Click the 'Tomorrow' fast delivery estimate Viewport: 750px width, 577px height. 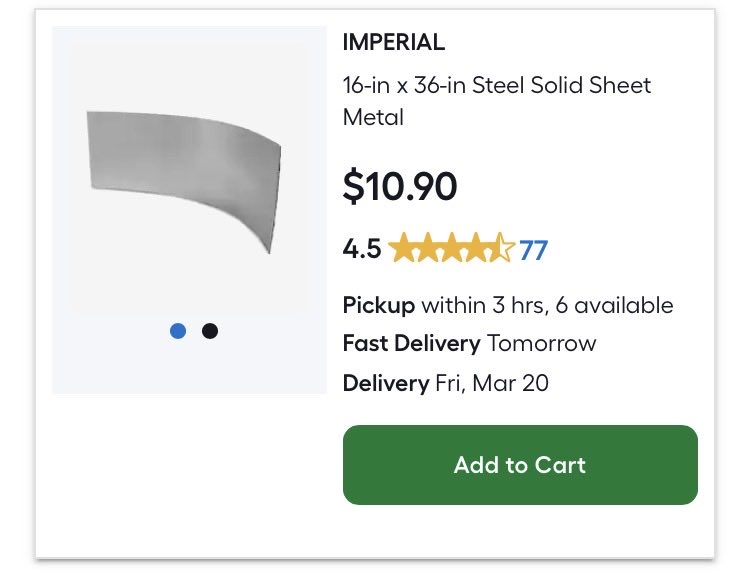click(x=541, y=344)
